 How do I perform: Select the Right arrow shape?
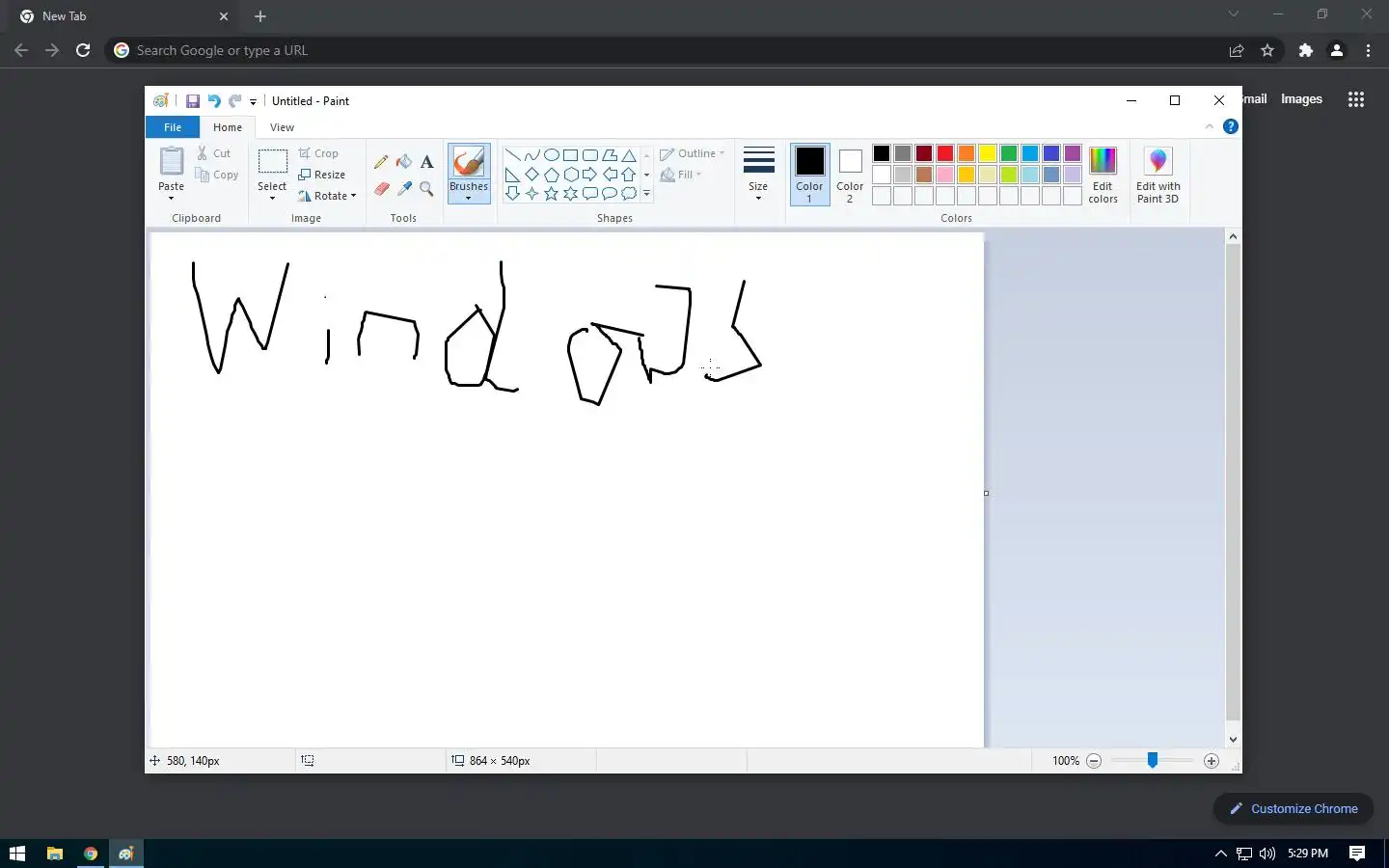pyautogui.click(x=589, y=175)
